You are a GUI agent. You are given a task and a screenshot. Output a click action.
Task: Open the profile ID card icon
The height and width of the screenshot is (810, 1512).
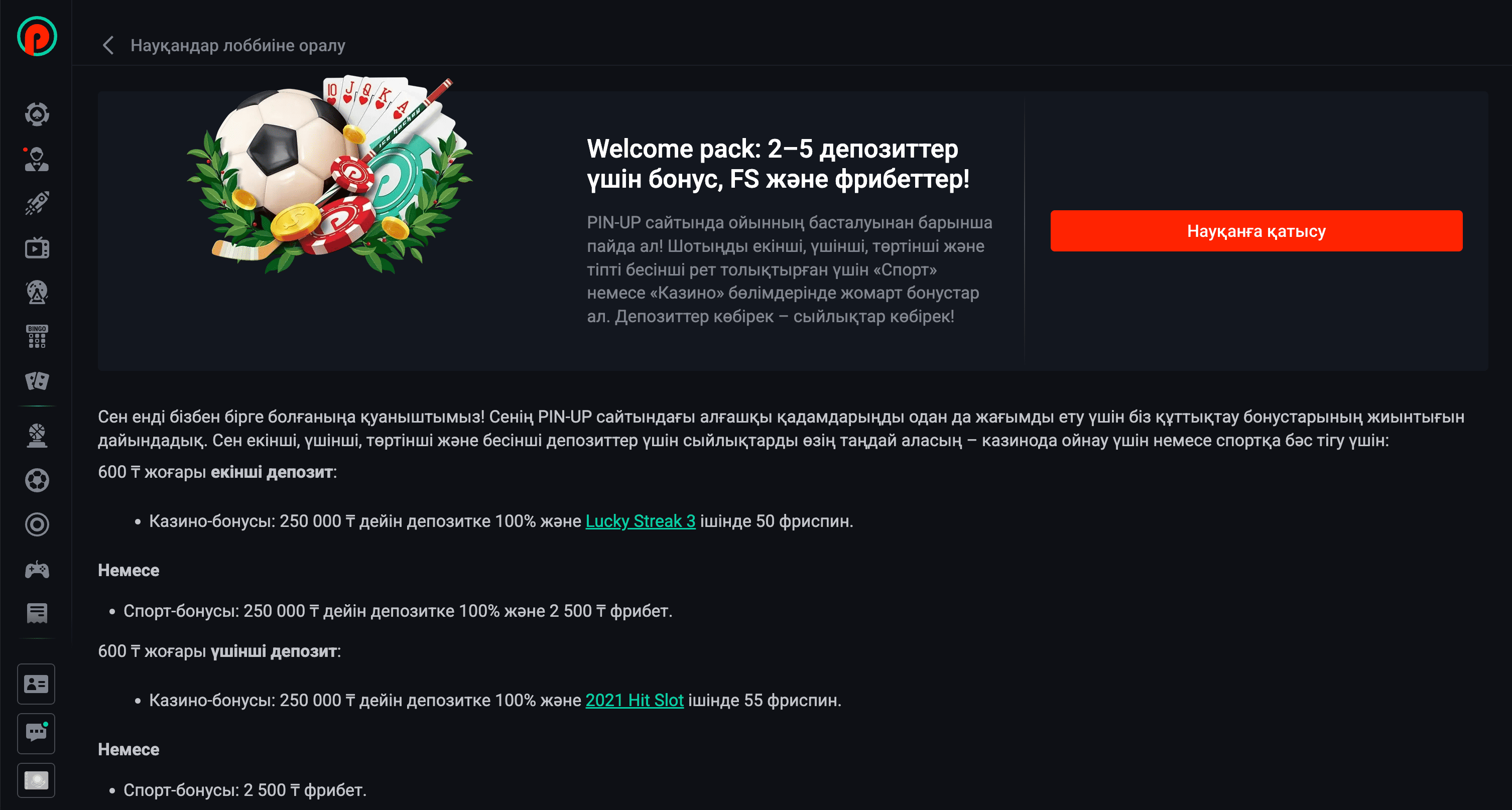[x=36, y=684]
